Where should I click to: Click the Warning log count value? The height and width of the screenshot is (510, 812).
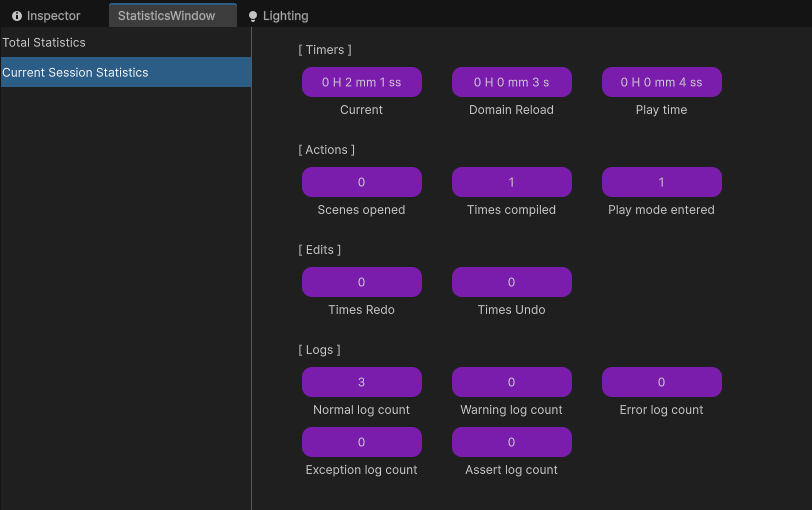[x=511, y=382]
